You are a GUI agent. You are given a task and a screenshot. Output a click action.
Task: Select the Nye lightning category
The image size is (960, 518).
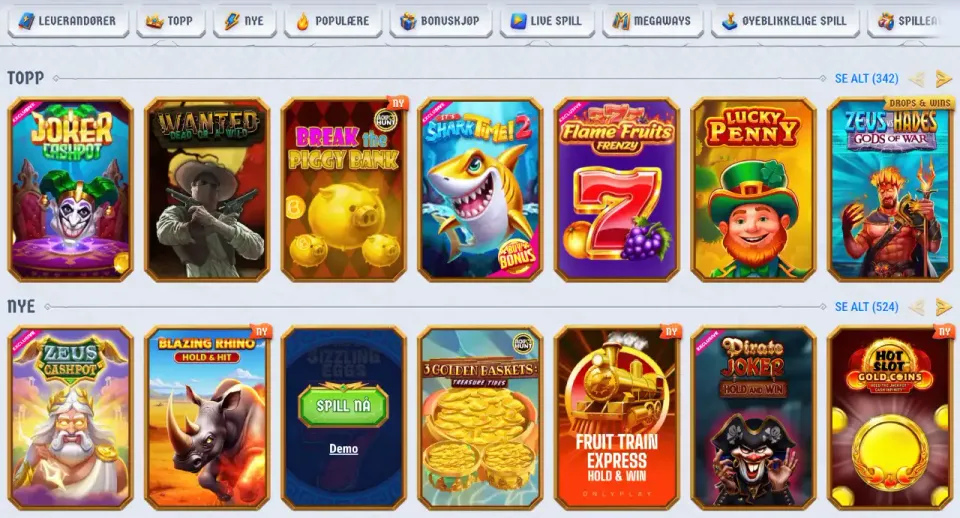pos(244,21)
